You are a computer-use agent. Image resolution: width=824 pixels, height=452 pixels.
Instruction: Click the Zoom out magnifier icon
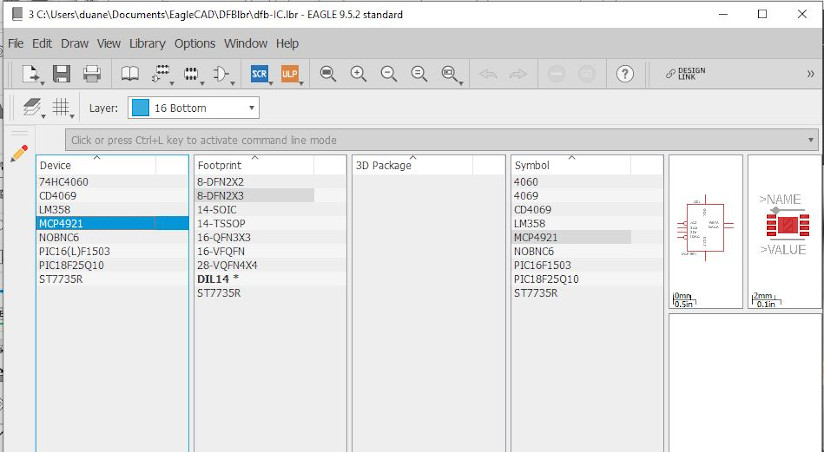click(389, 74)
